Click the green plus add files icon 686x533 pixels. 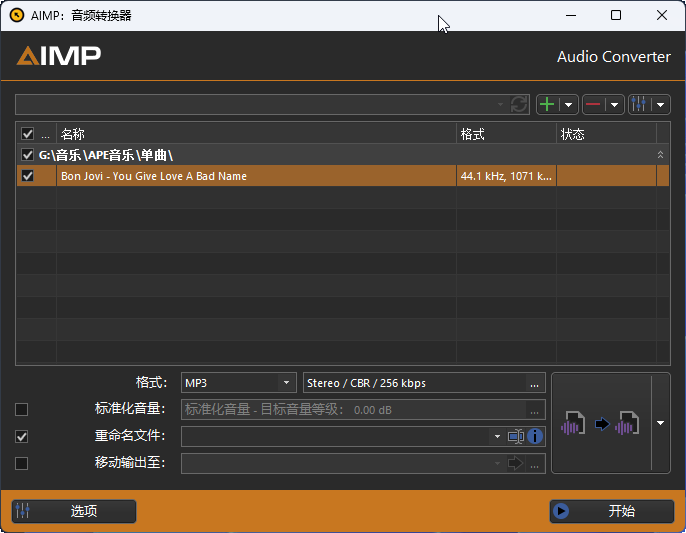click(x=547, y=105)
